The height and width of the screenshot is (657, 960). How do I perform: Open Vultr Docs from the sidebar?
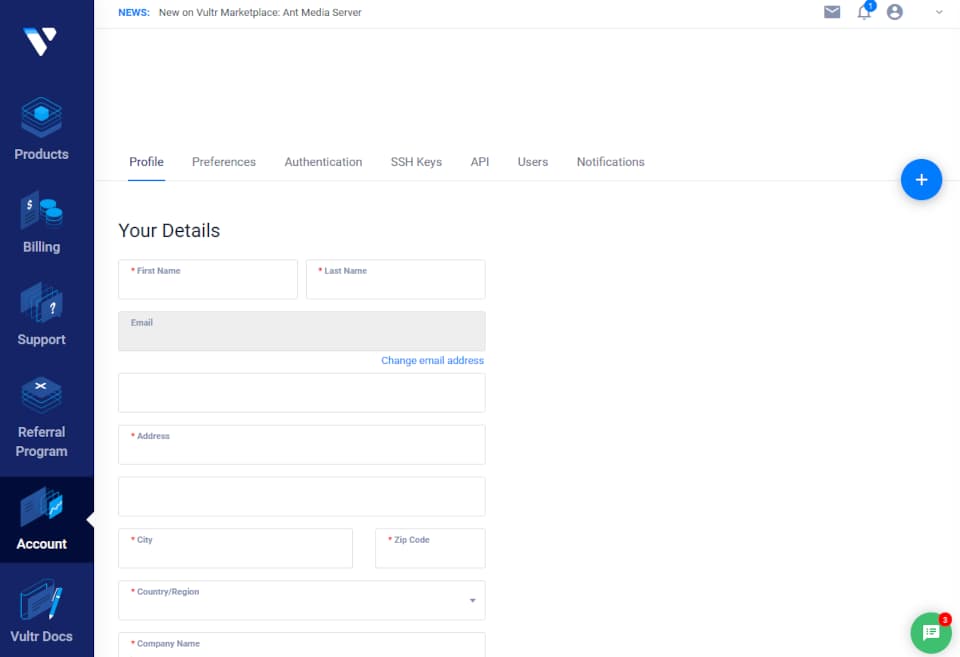(41, 611)
